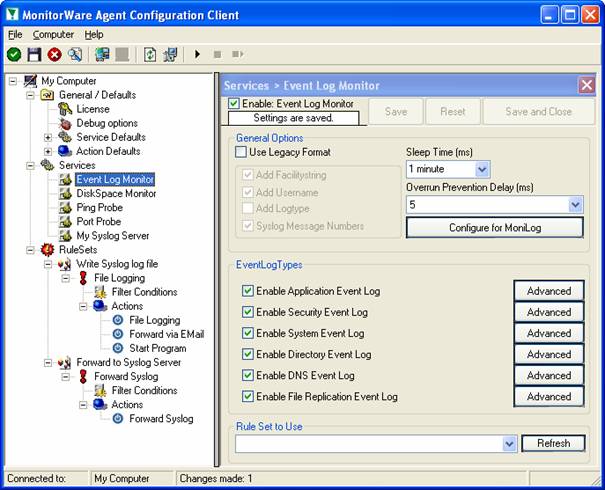Collapse the Write Syslog log file node
The image size is (605, 490).
48,264
